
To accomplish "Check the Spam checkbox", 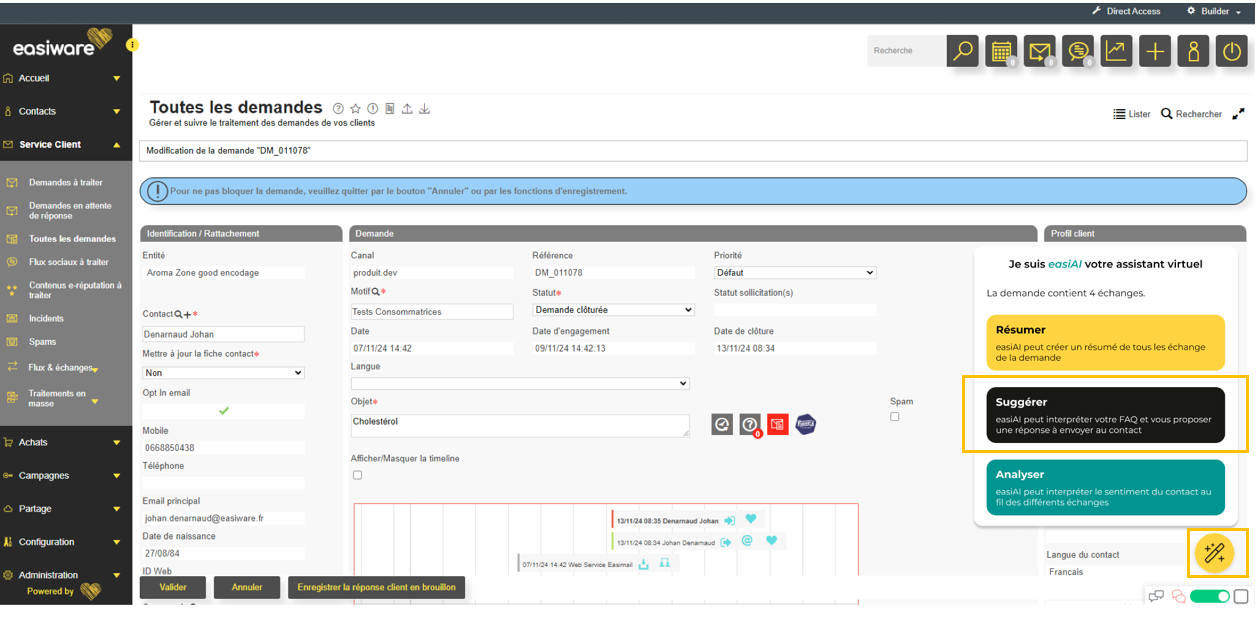I will (895, 417).
